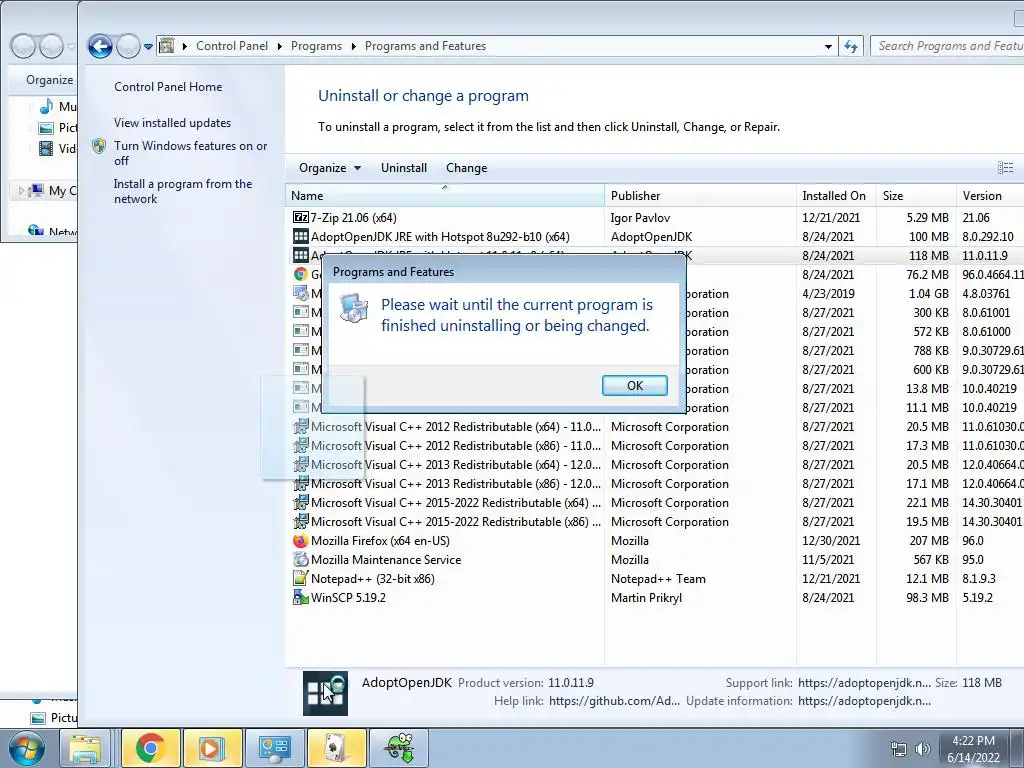This screenshot has width=1024, height=768.
Task: Open the green frog taskbar icon
Action: pos(399,748)
